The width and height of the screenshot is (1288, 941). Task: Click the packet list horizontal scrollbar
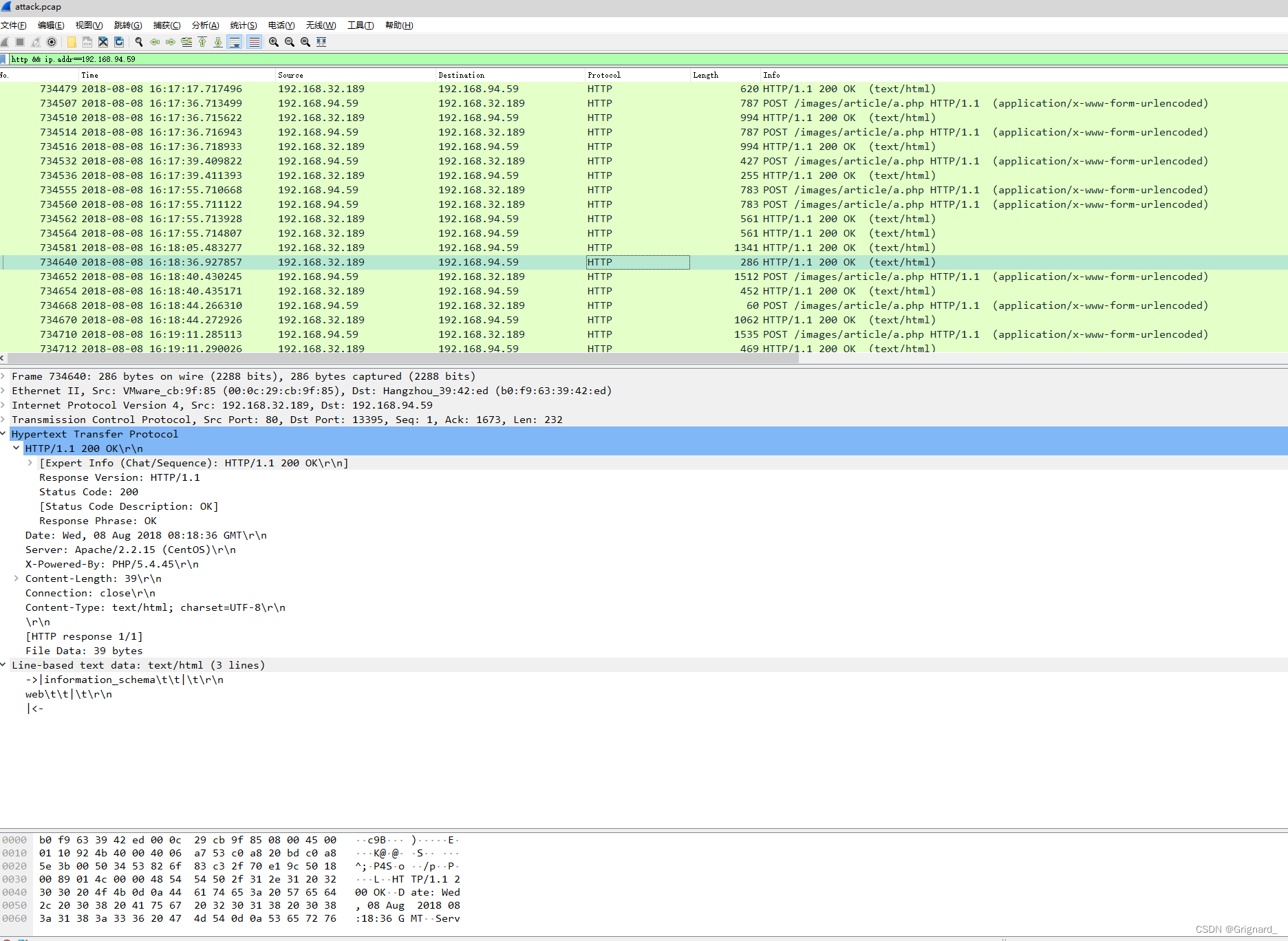click(x=403, y=358)
